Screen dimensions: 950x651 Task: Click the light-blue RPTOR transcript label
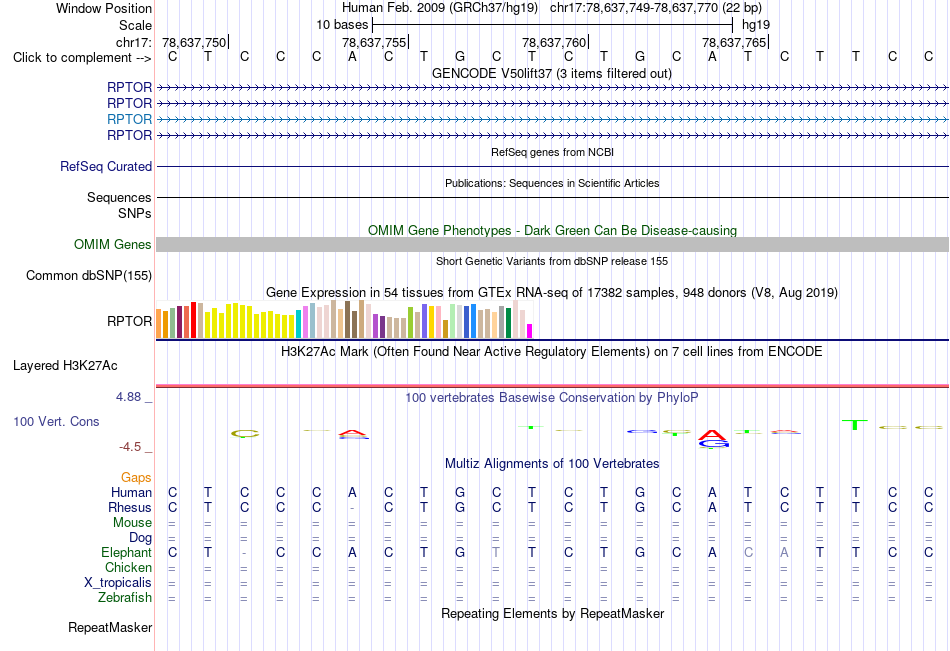[129, 119]
